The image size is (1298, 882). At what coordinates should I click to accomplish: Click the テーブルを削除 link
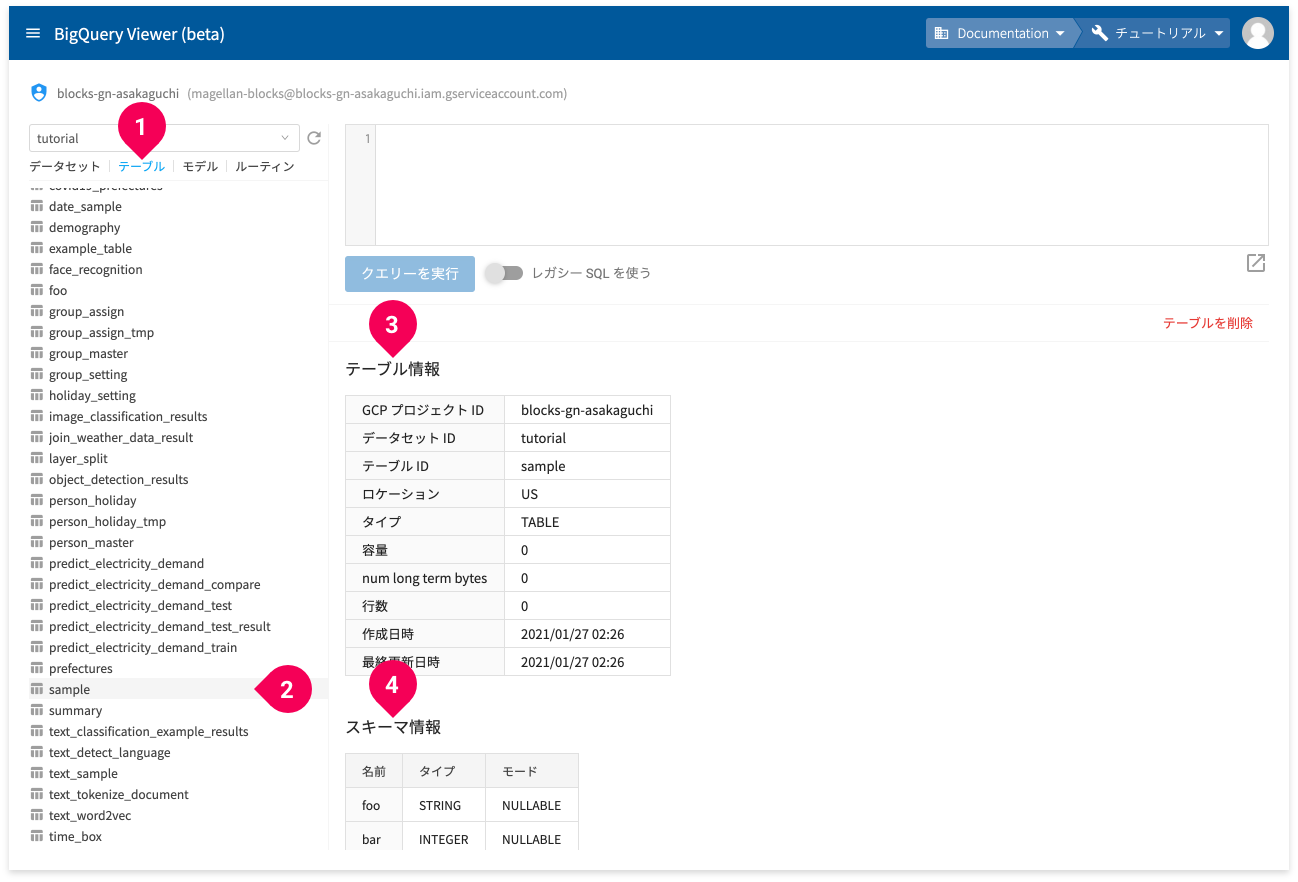[1208, 323]
